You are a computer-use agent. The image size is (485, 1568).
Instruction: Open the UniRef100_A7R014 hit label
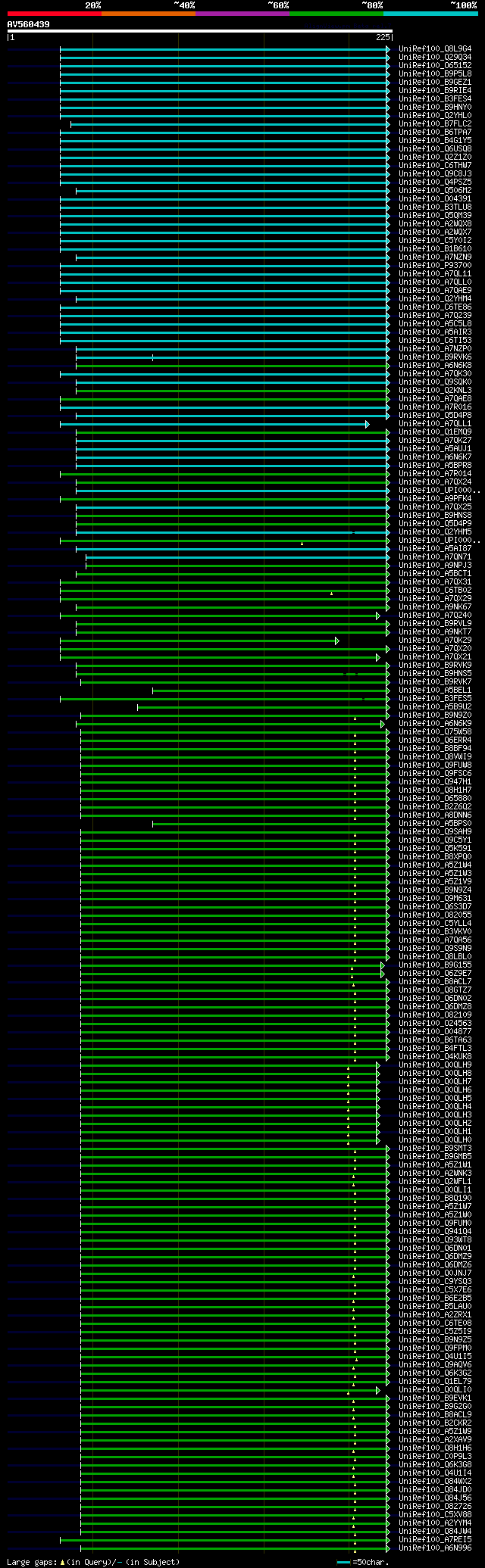(x=435, y=474)
